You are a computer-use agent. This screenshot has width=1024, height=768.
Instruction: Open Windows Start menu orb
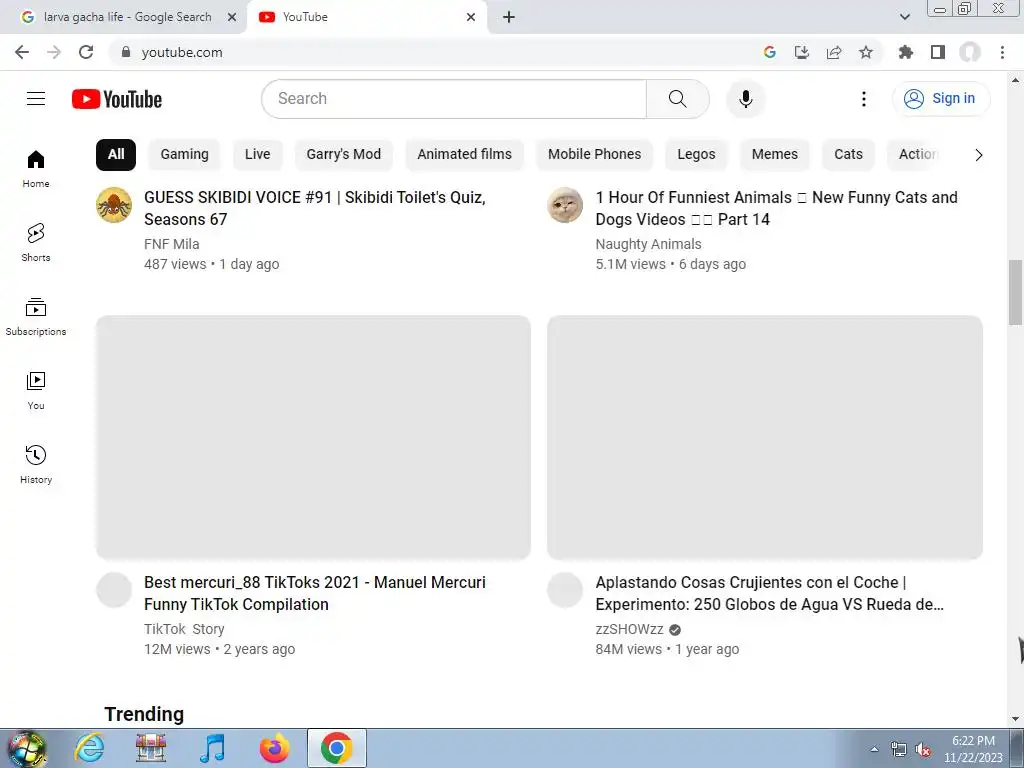click(x=27, y=748)
